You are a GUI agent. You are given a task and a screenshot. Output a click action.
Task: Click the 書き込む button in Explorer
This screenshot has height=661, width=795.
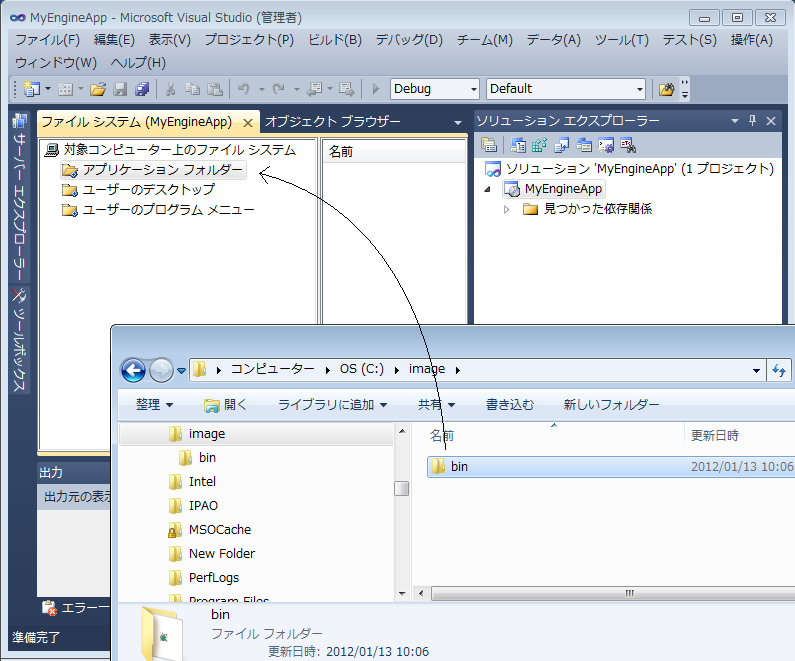click(x=510, y=405)
